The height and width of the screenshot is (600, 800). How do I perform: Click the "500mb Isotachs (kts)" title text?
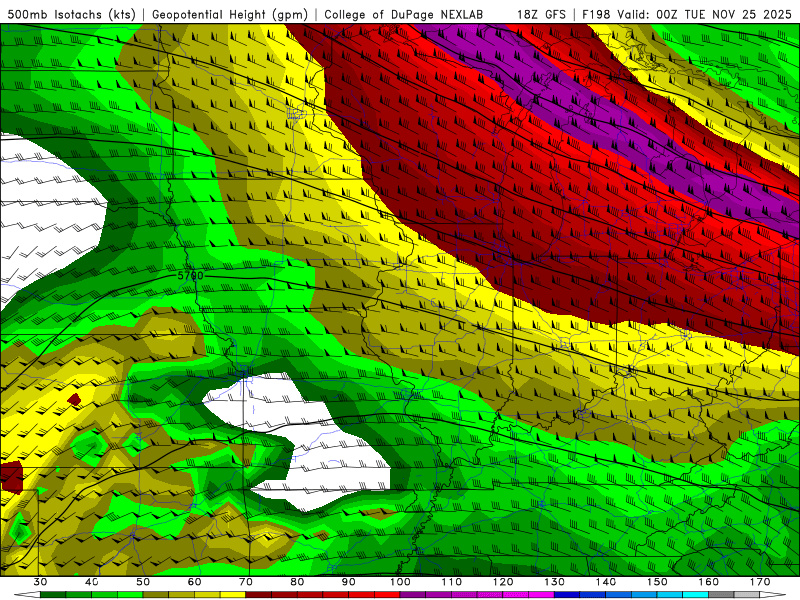pyautogui.click(x=72, y=14)
